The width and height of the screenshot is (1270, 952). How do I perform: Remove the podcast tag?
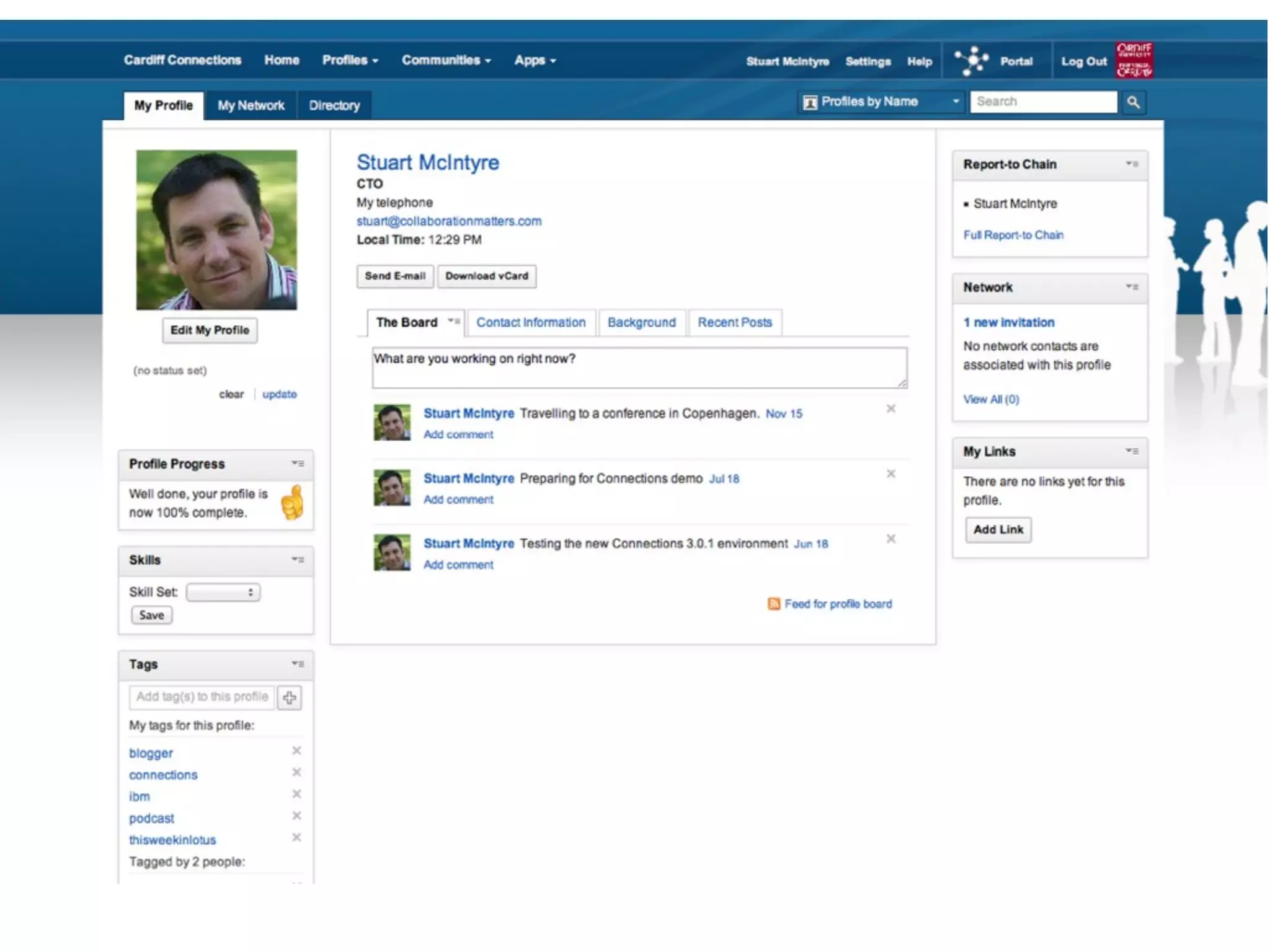(296, 816)
